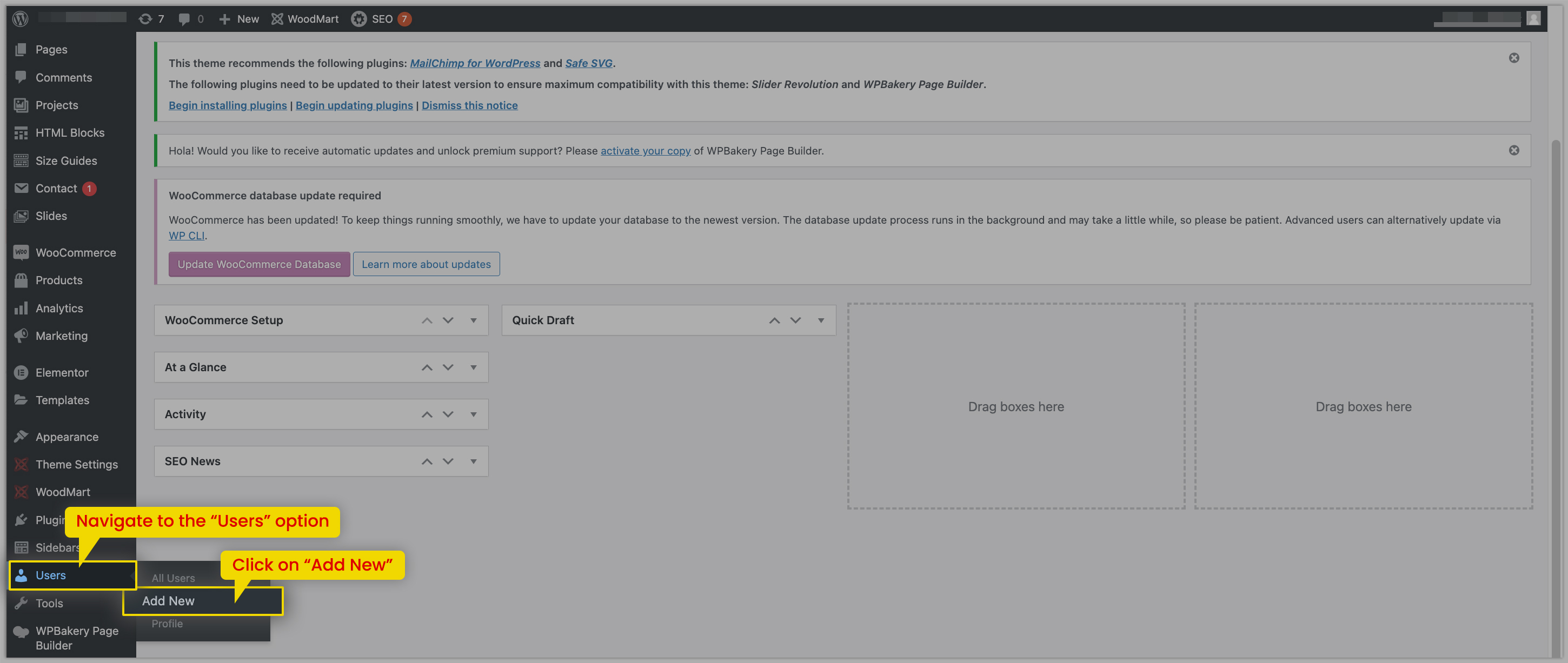Click the WooCommerce woo icon
This screenshot has height=663, width=1568.
pos(21,252)
